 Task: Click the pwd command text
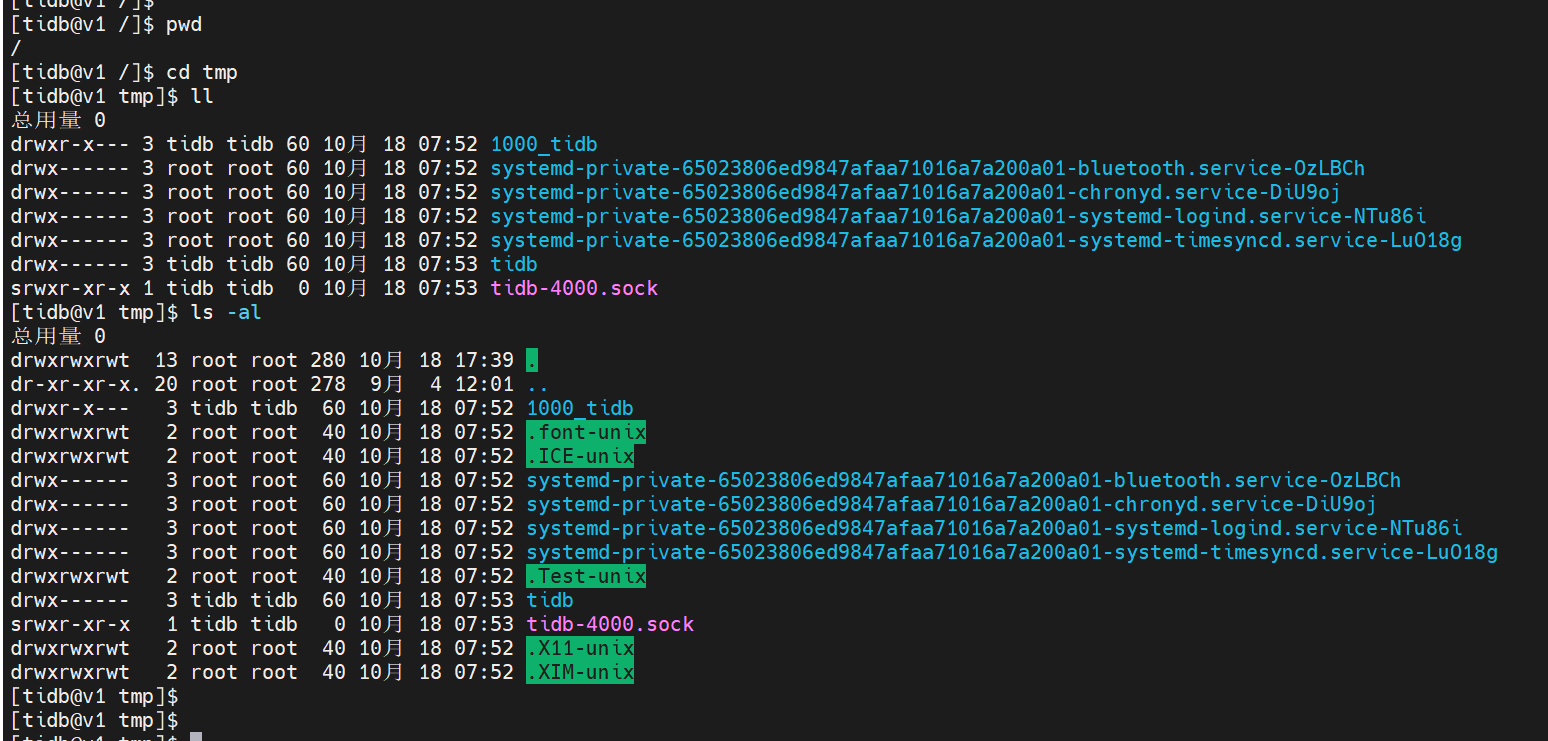[x=184, y=24]
